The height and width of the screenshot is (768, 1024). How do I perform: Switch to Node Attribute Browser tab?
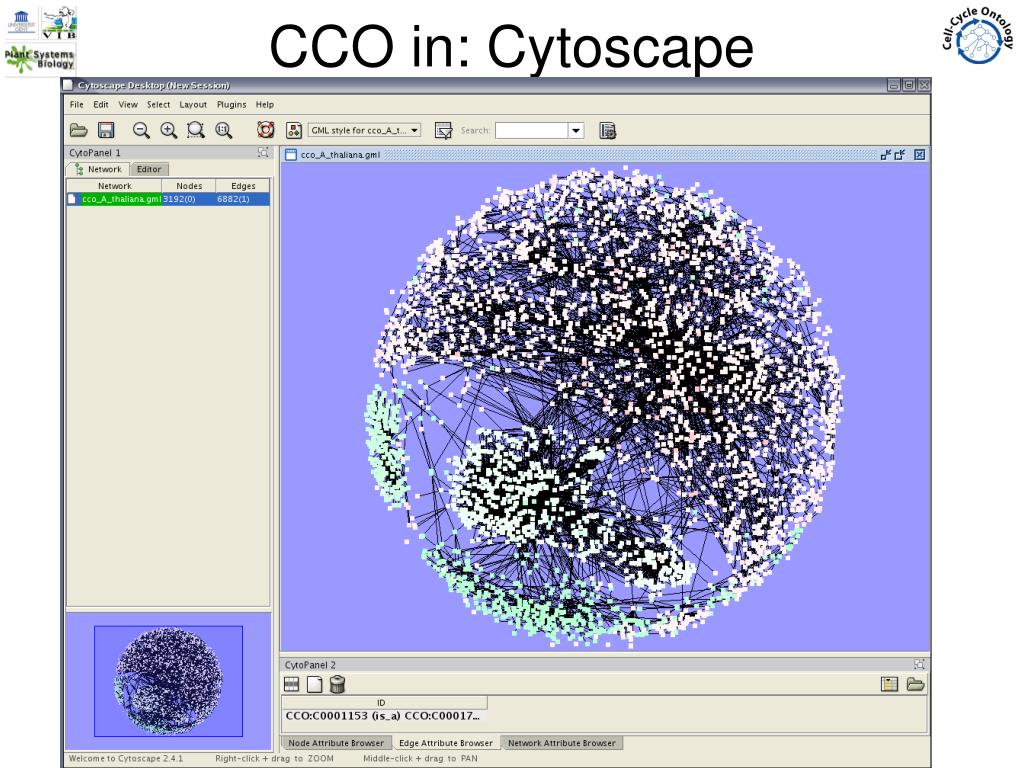(336, 743)
